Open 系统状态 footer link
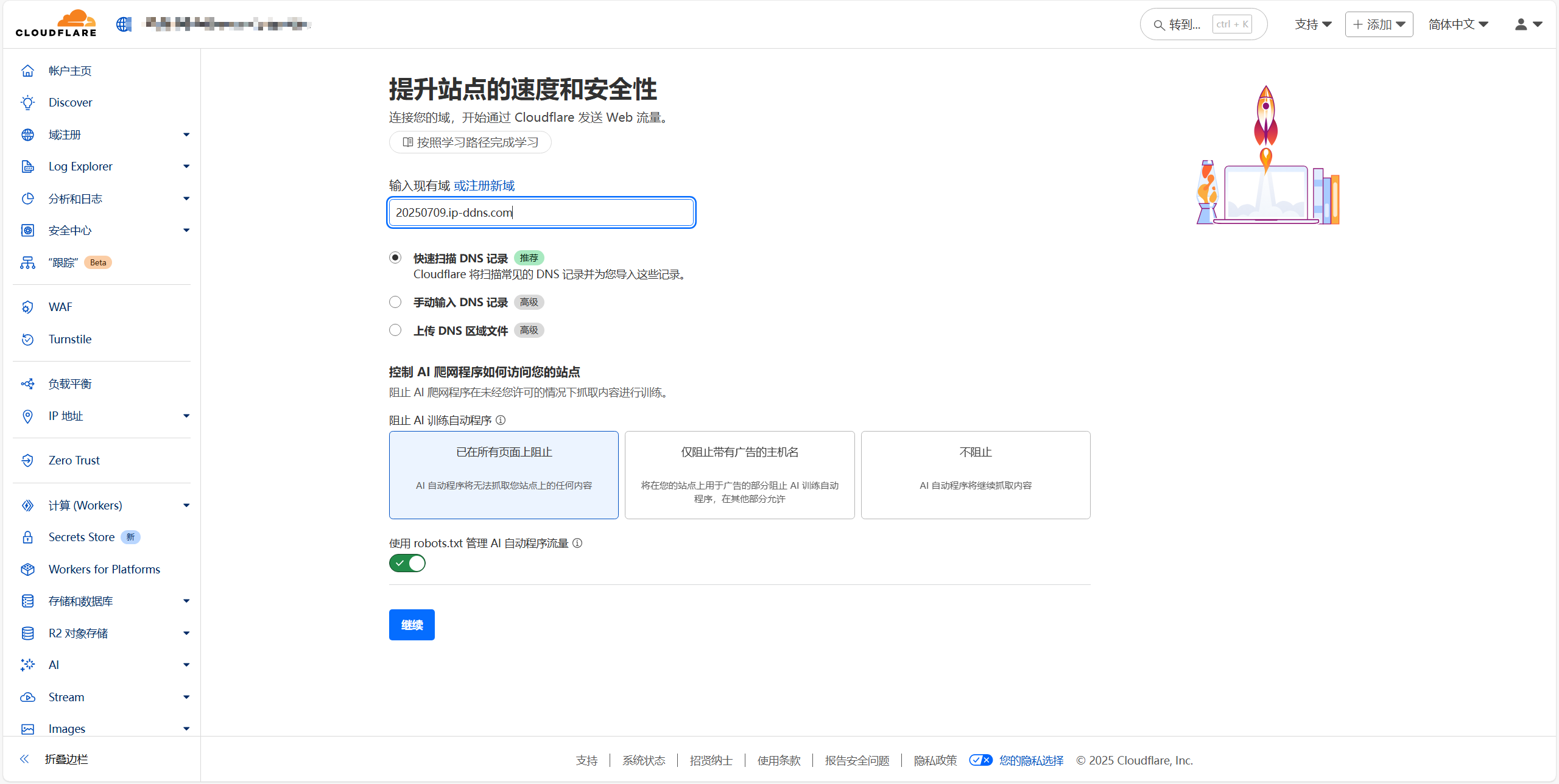The image size is (1559, 784). pos(644,760)
